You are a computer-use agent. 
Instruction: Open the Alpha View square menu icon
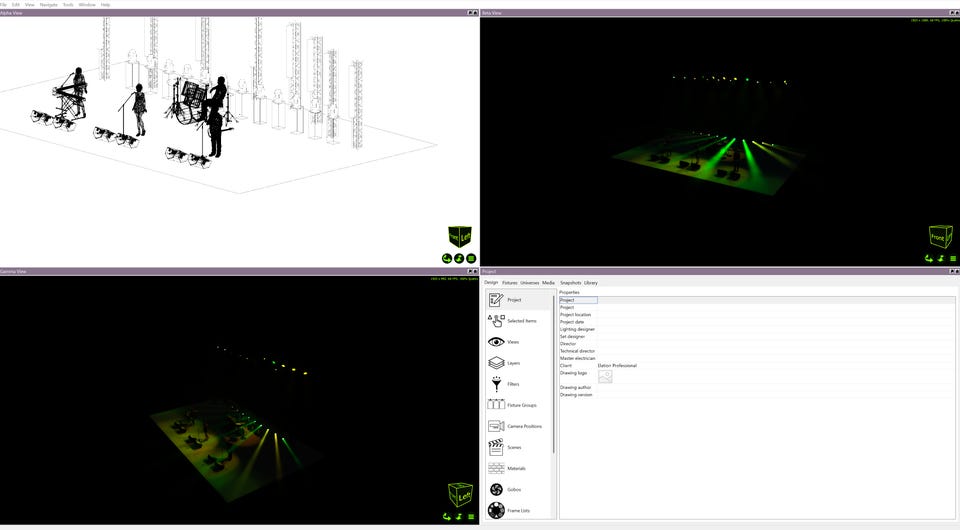pos(471,258)
